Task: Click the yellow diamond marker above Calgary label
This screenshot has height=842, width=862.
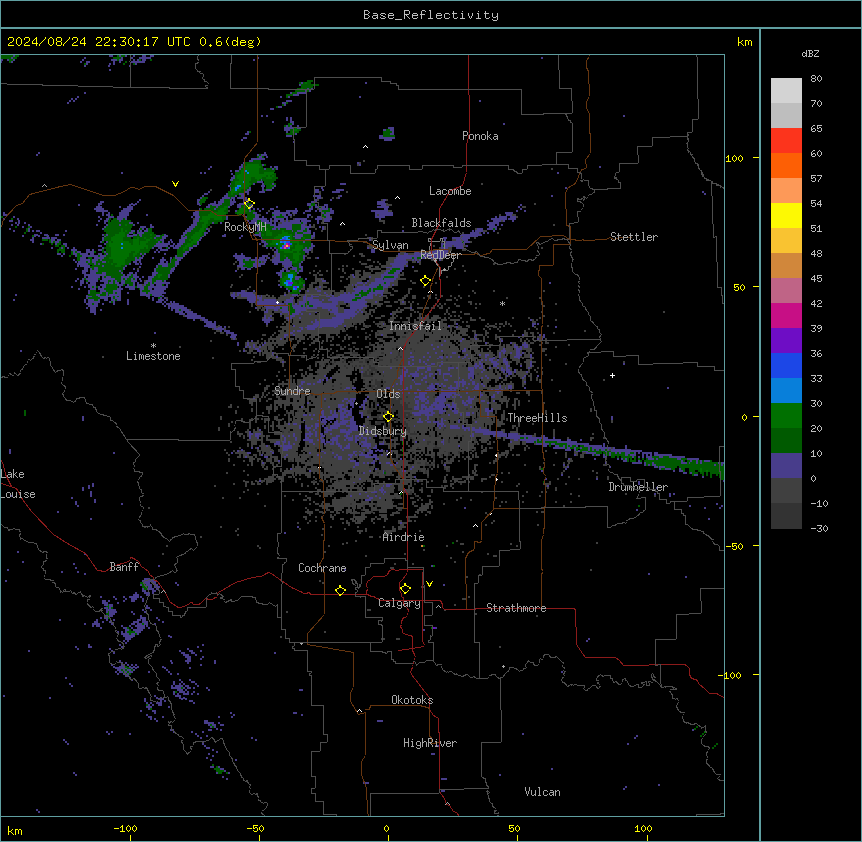Action: click(x=405, y=589)
